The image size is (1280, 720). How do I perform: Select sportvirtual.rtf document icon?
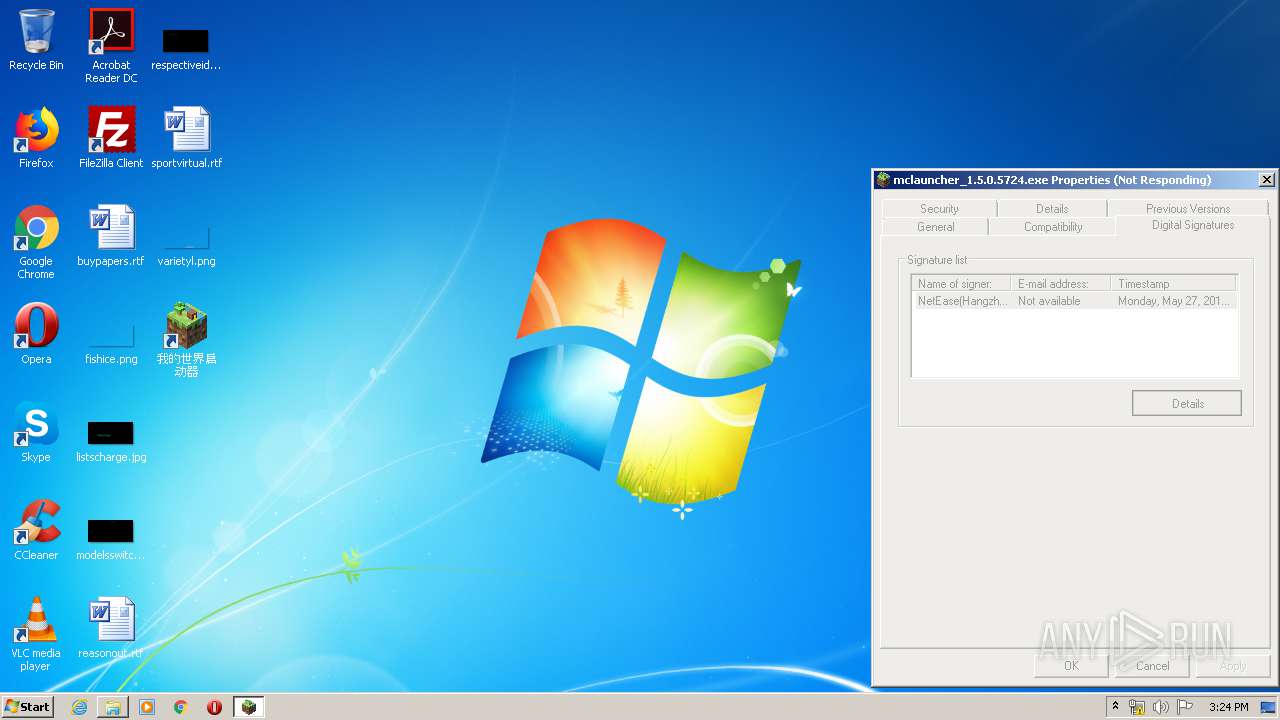coord(186,138)
